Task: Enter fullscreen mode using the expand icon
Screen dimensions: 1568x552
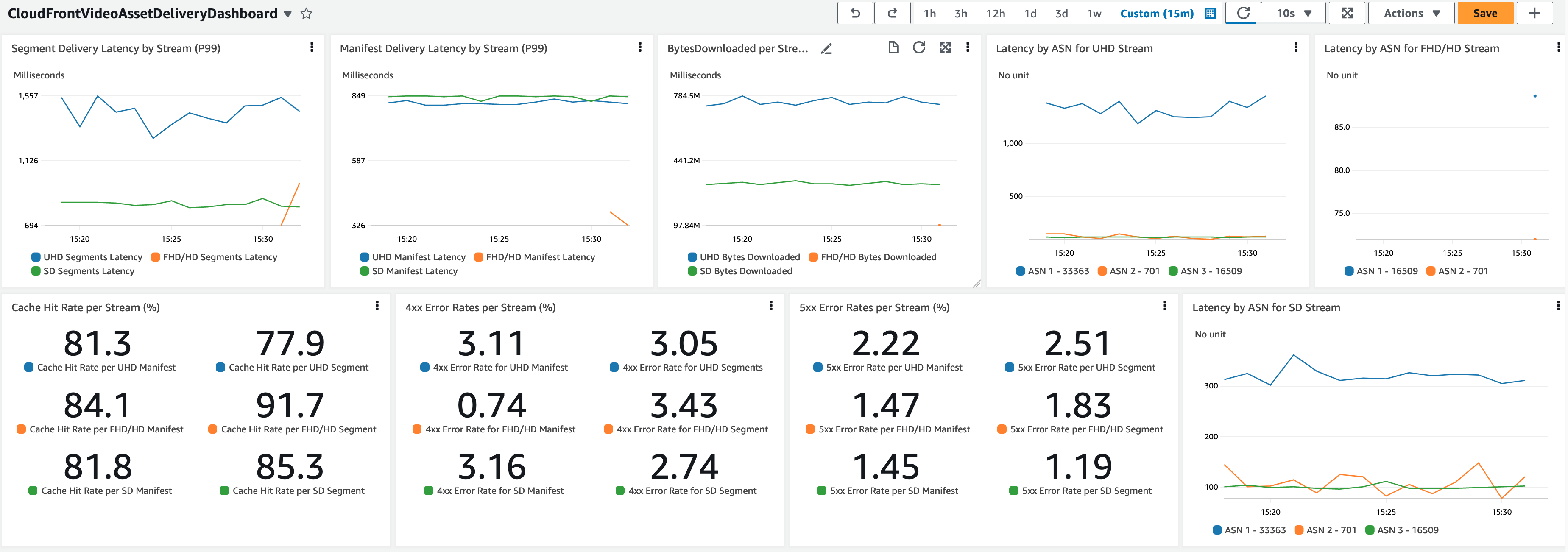Action: point(1347,13)
